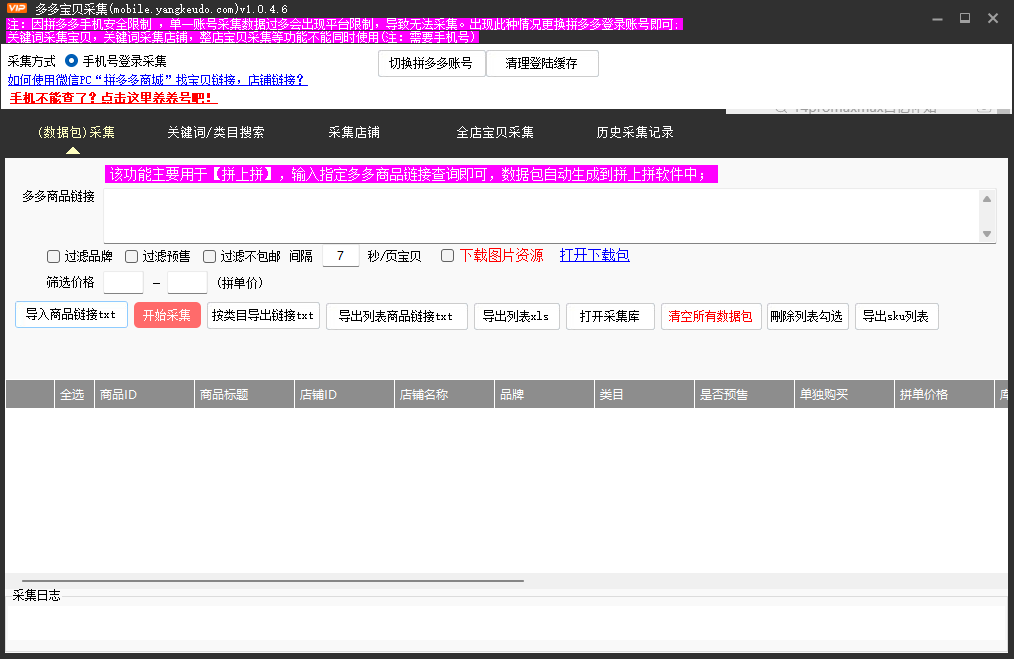Click 单独购买 column header
1014x659 pixels.
coord(844,394)
